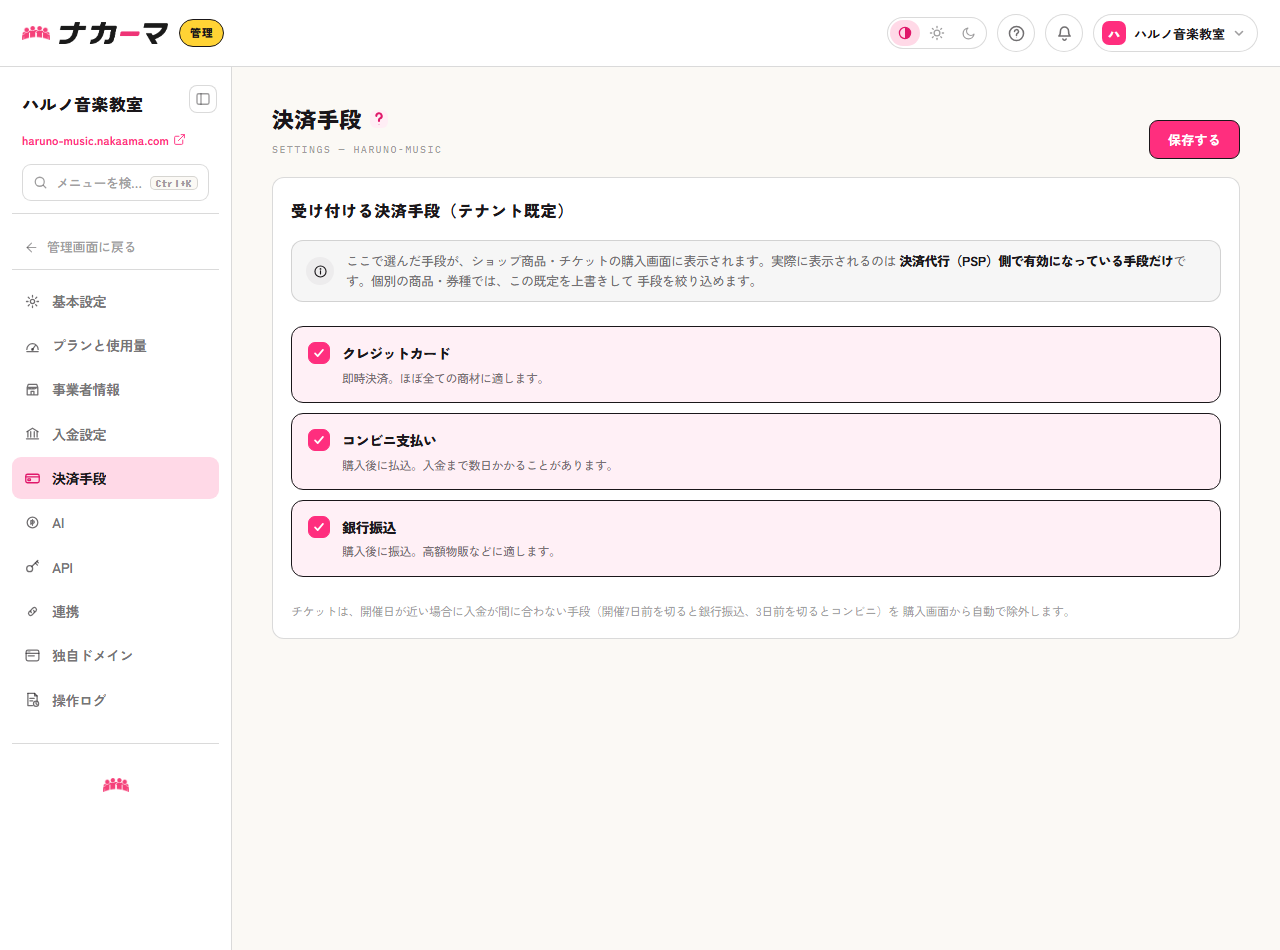Click the クレジットカード label text

(x=396, y=354)
